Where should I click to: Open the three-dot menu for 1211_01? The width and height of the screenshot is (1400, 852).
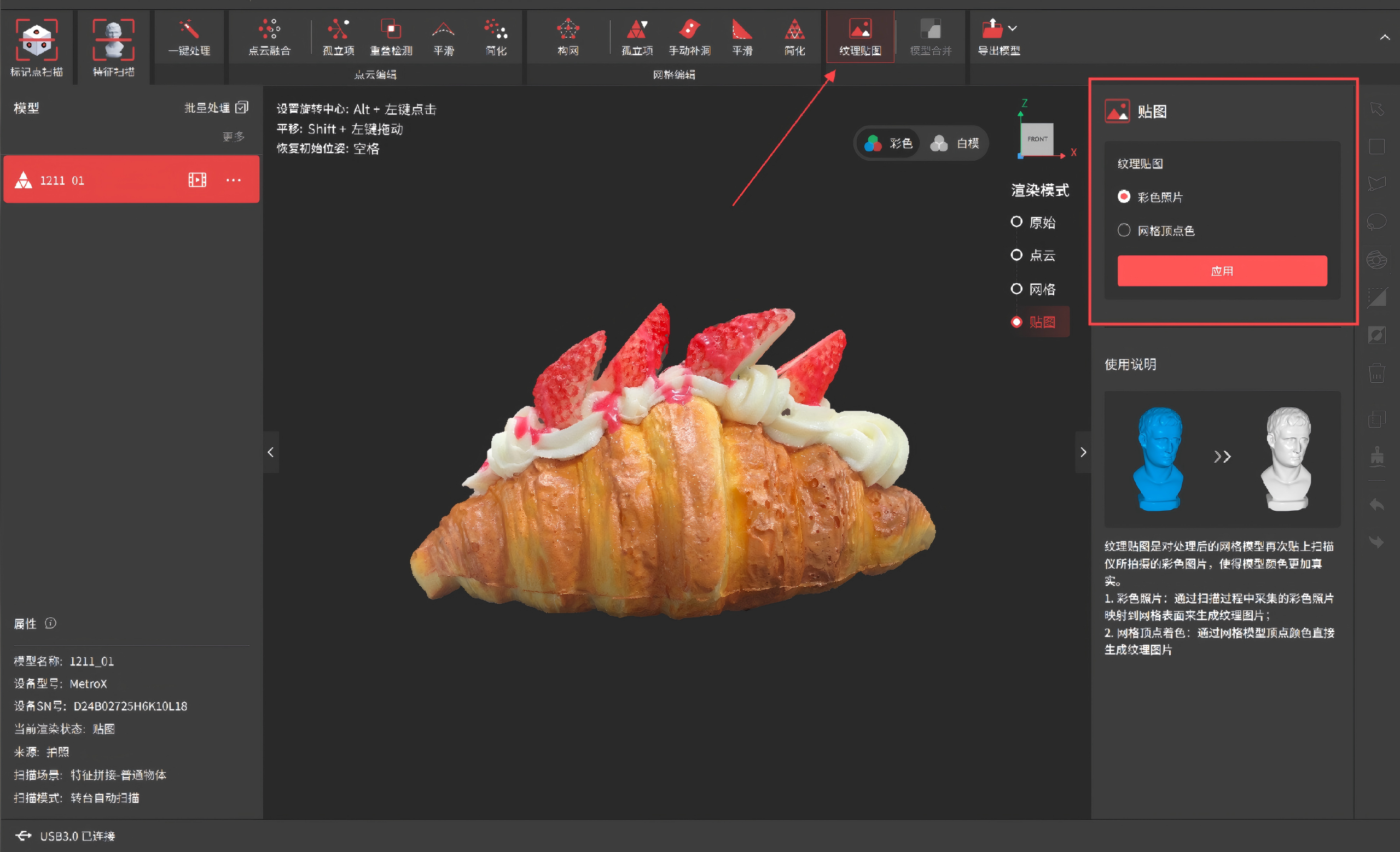tap(234, 180)
